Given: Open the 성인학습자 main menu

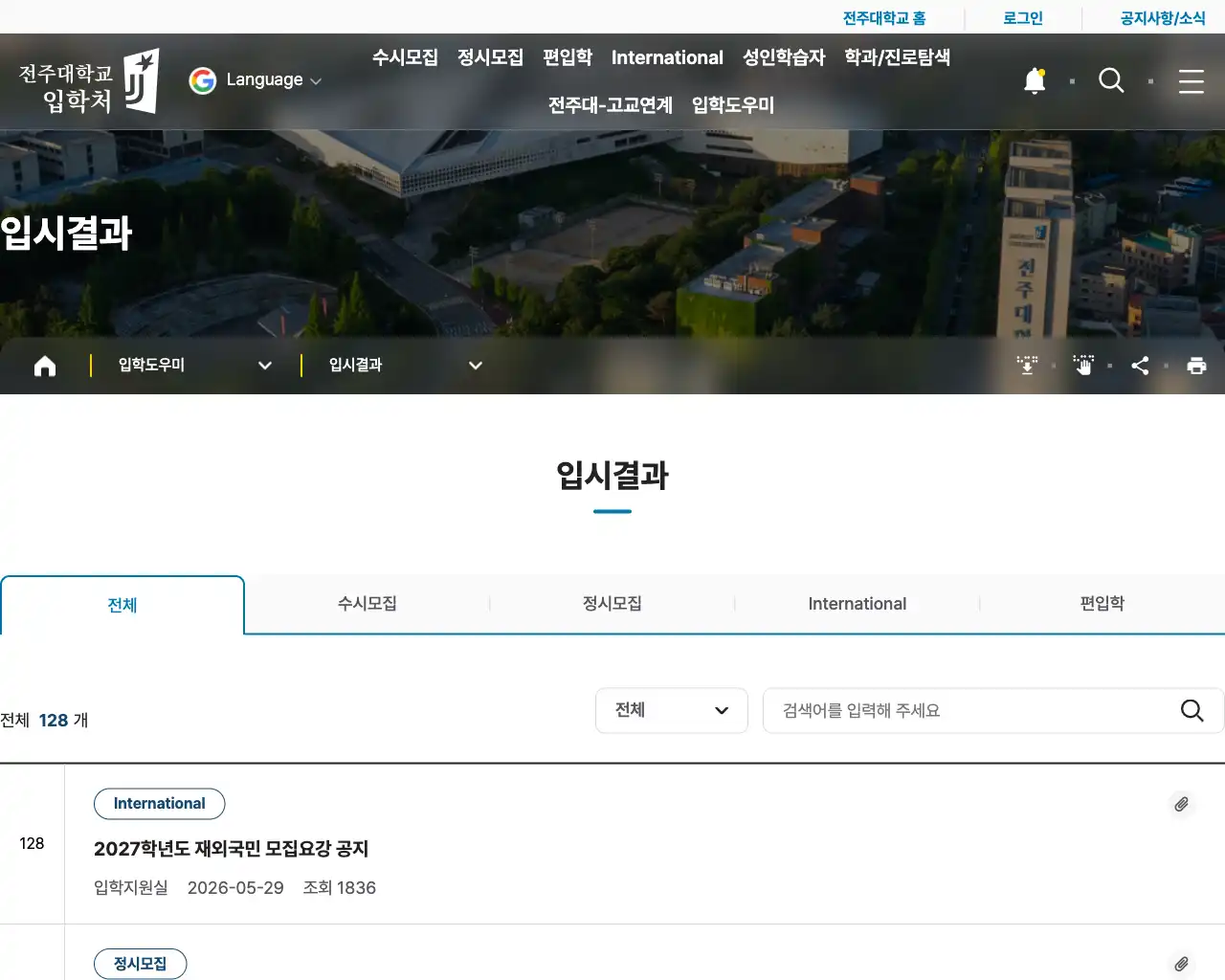Looking at the screenshot, I should pos(784,57).
